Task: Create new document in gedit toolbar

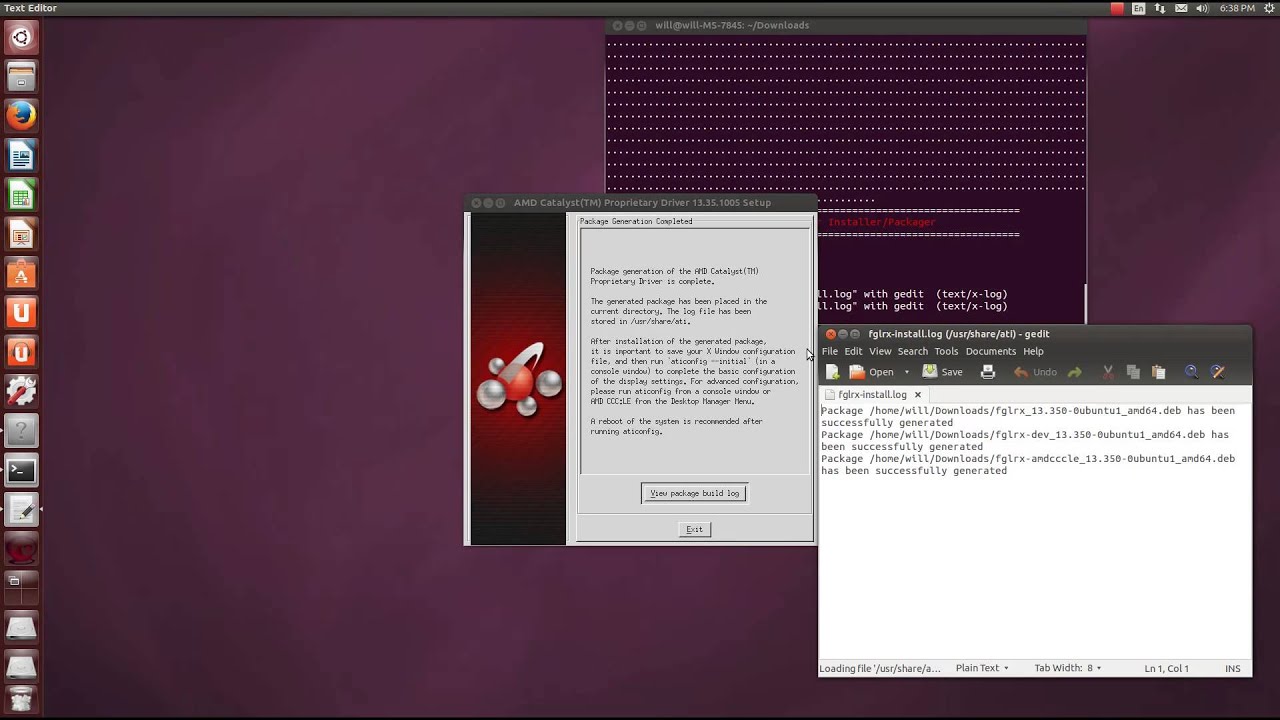Action: (x=832, y=372)
